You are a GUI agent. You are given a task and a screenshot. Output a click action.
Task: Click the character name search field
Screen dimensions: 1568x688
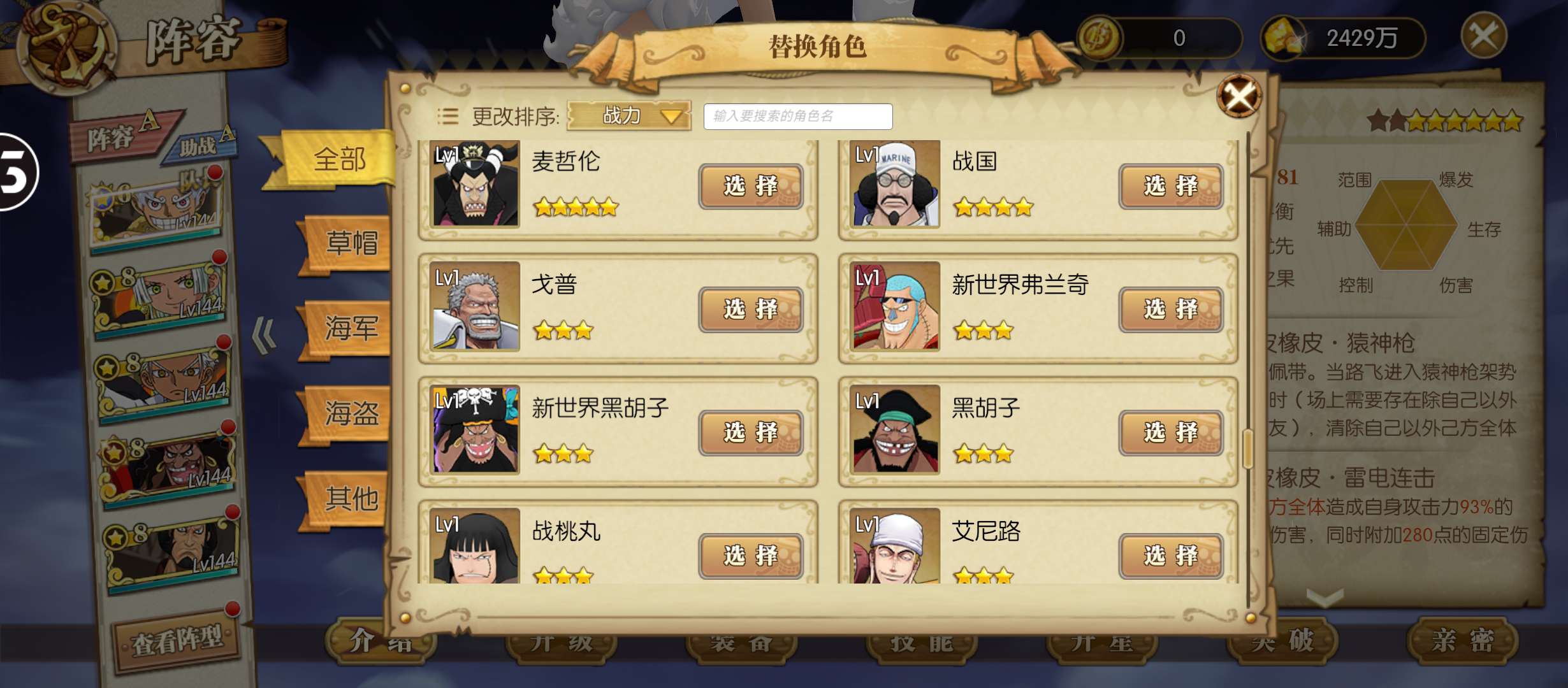point(798,116)
